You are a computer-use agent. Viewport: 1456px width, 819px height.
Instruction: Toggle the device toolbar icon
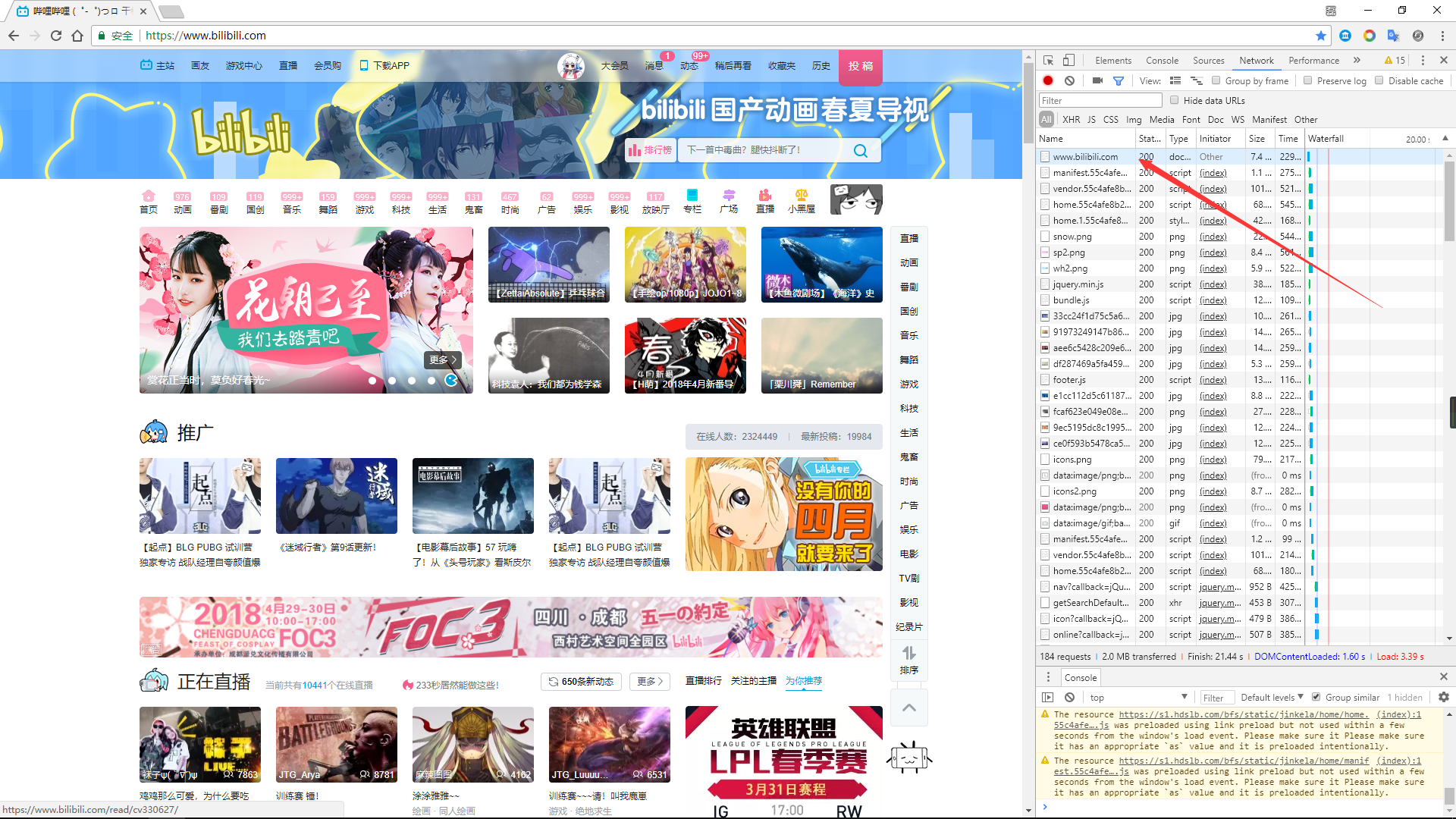[1068, 60]
